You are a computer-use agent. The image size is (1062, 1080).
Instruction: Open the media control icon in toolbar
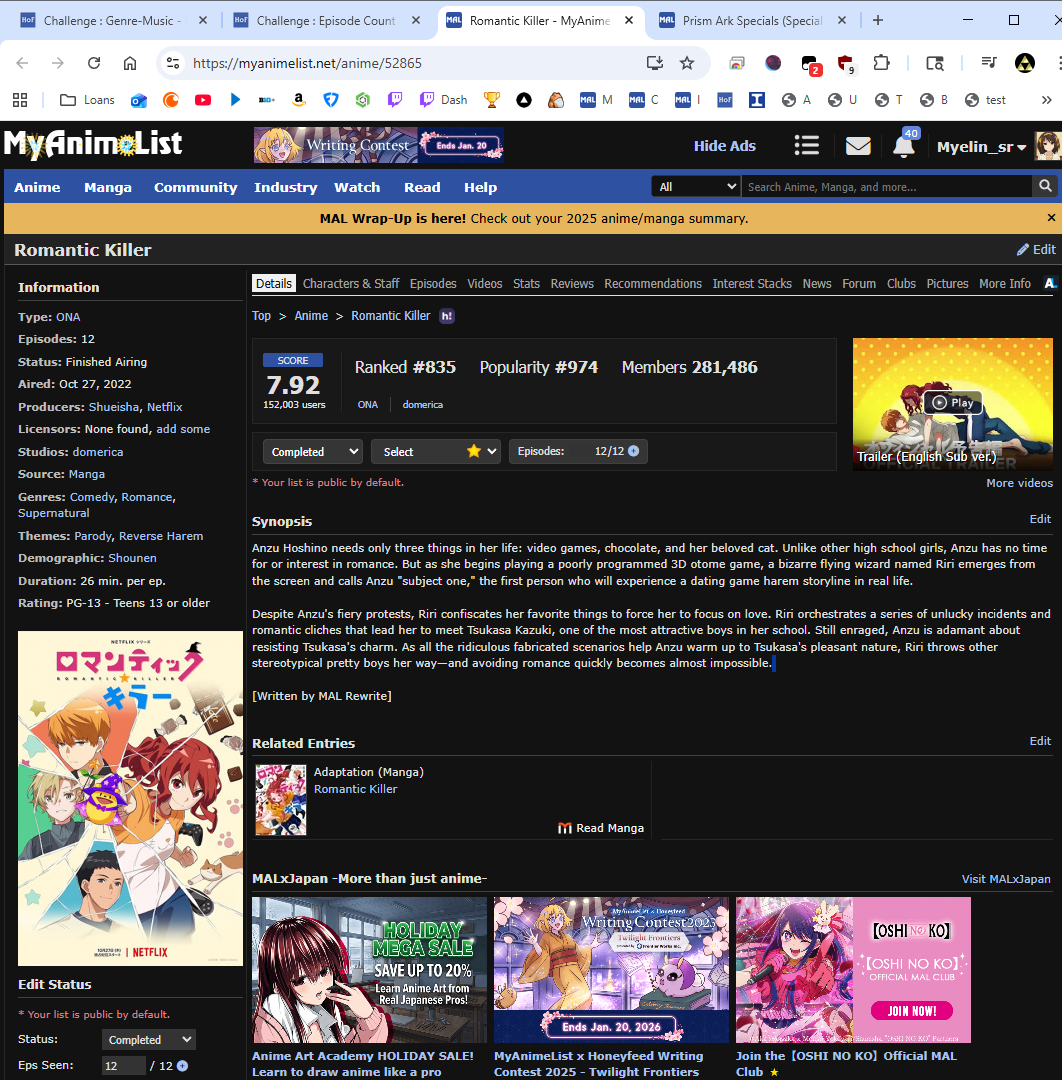(x=989, y=63)
